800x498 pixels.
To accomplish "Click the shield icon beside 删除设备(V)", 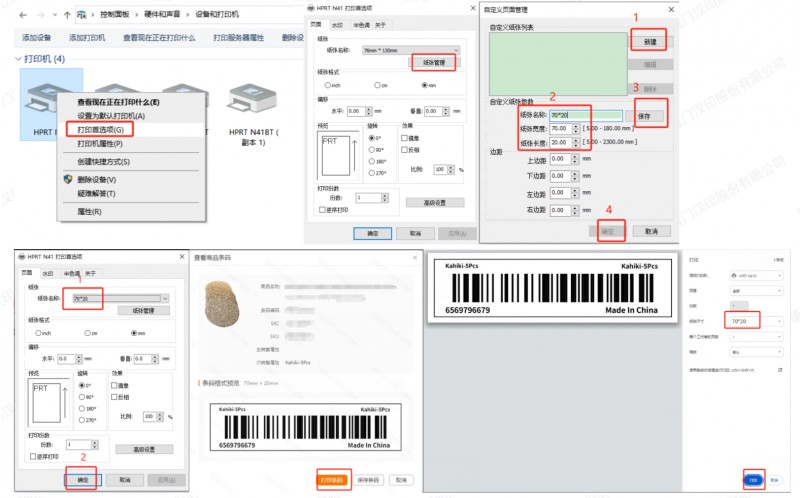I will pyautogui.click(x=68, y=179).
